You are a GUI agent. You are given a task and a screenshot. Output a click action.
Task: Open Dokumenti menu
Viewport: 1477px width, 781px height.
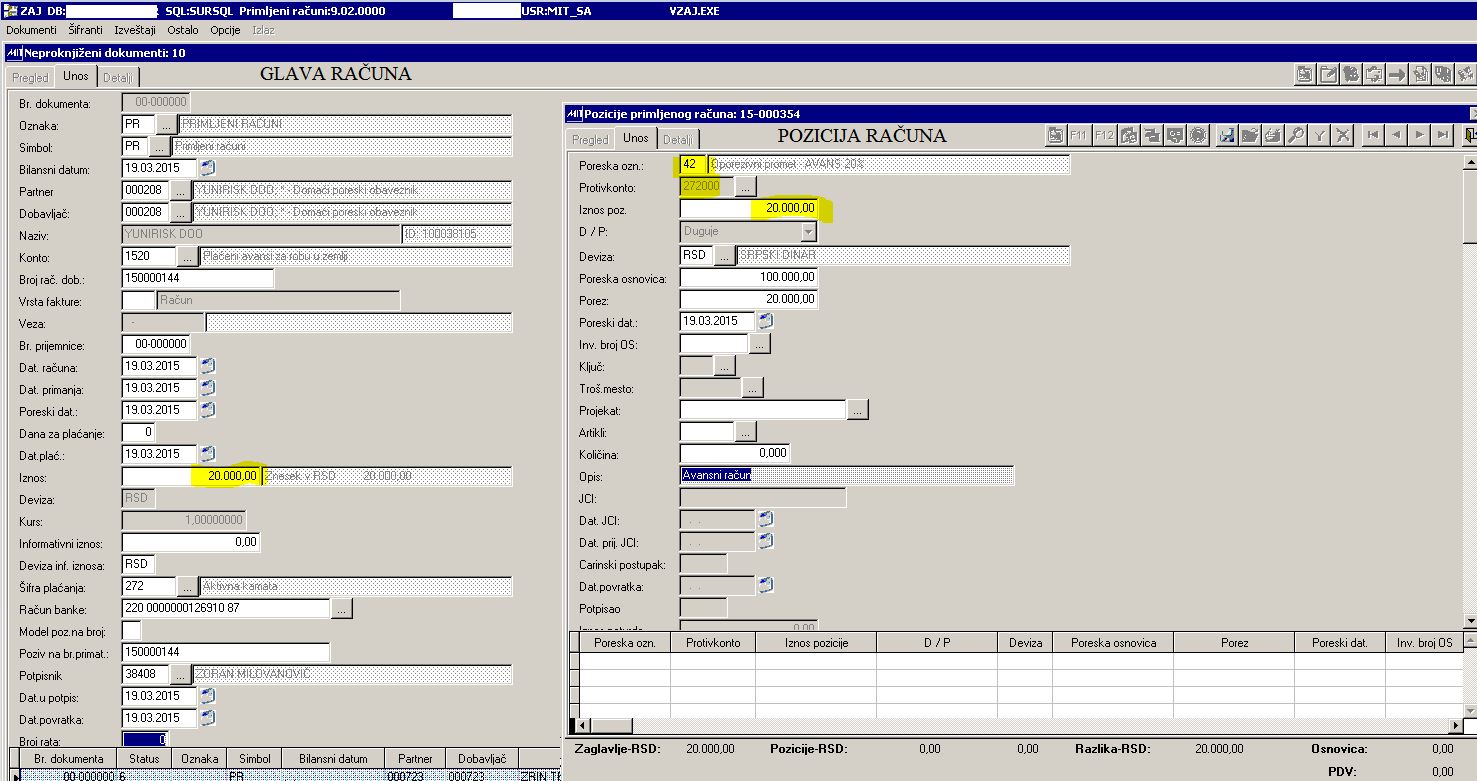tap(31, 30)
